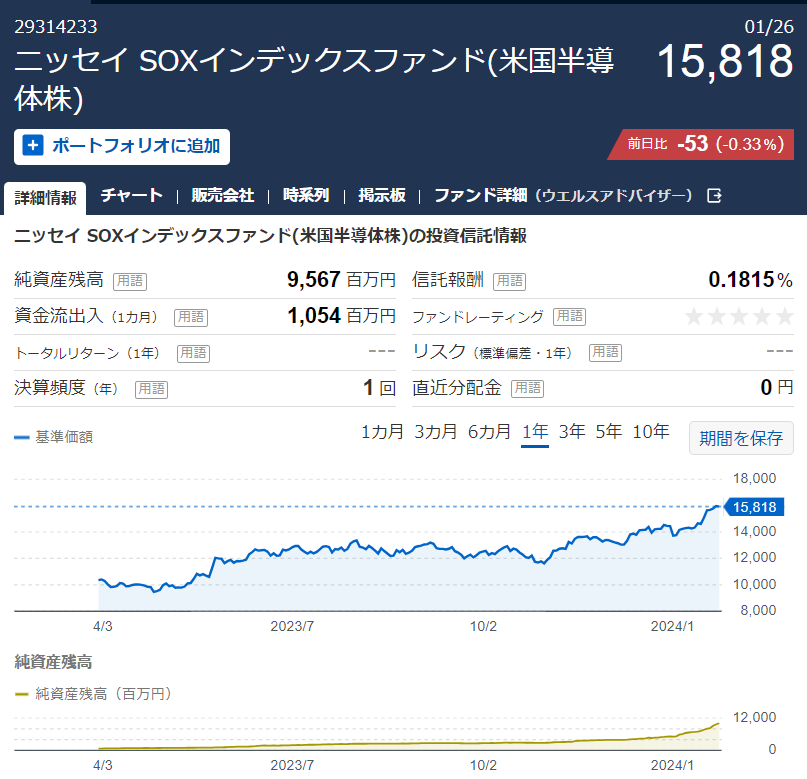Click the 期間を保存 button

pos(741,438)
